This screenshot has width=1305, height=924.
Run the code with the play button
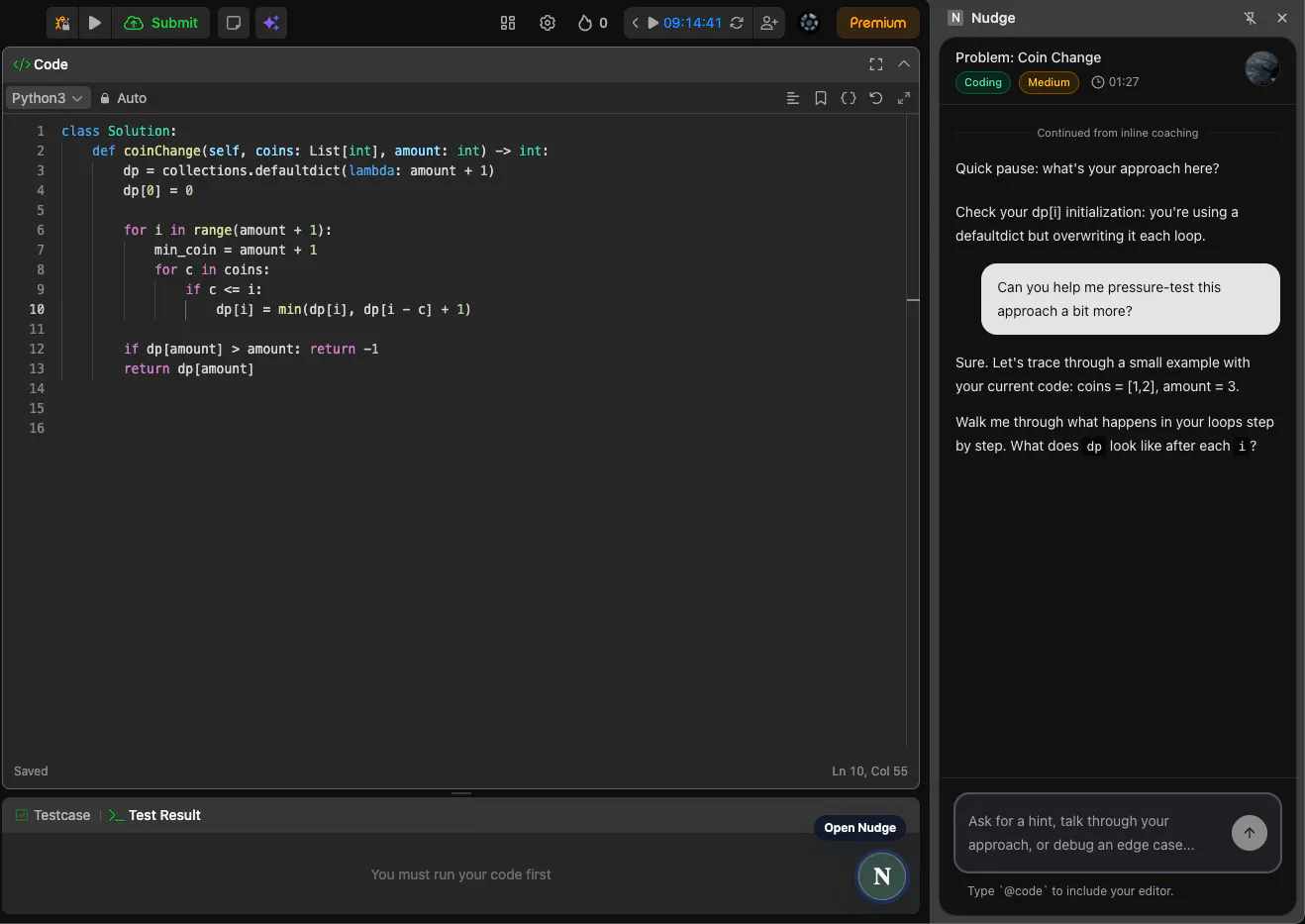coord(95,23)
